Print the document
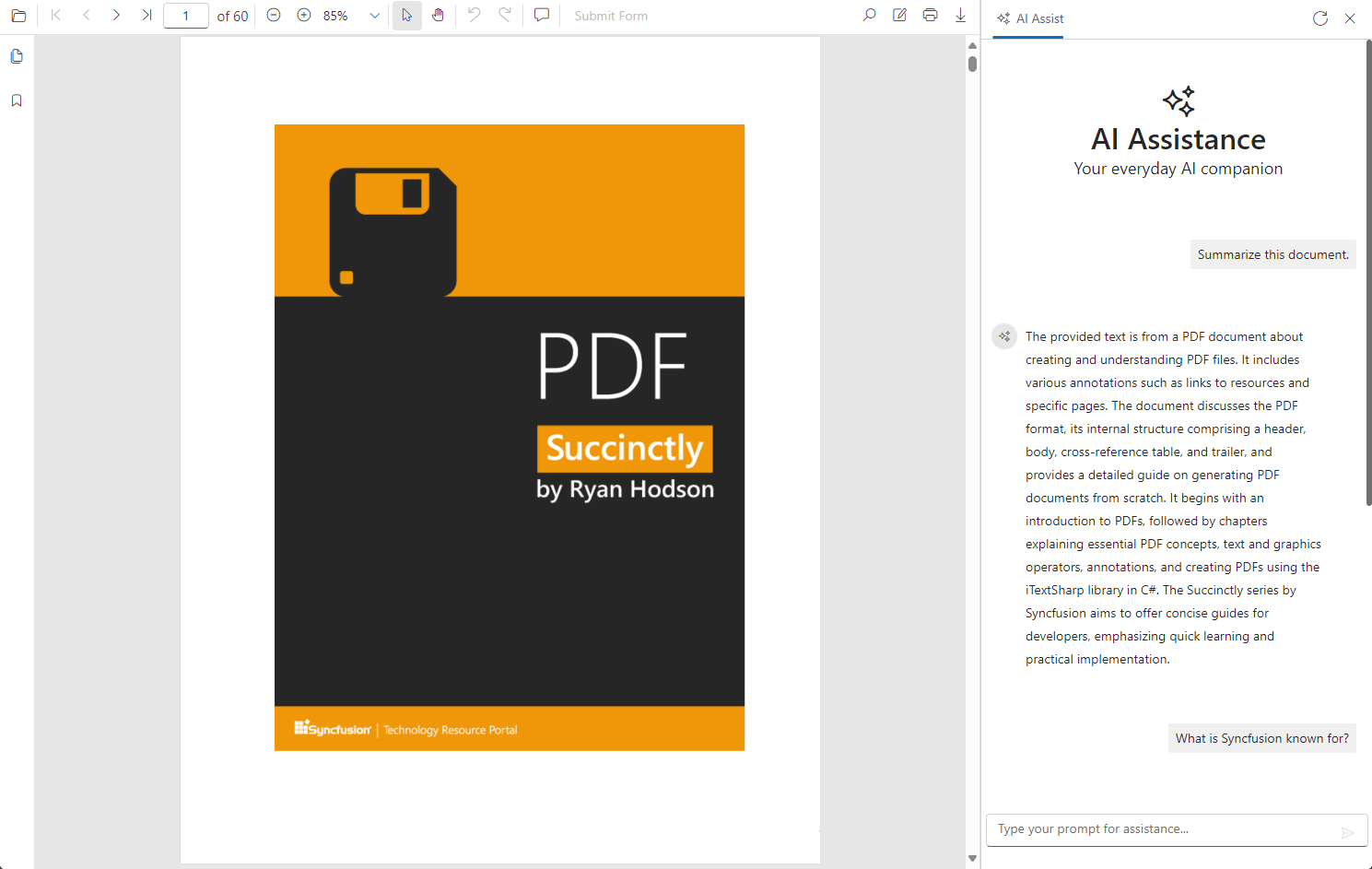Image resolution: width=1372 pixels, height=869 pixels. click(x=931, y=16)
